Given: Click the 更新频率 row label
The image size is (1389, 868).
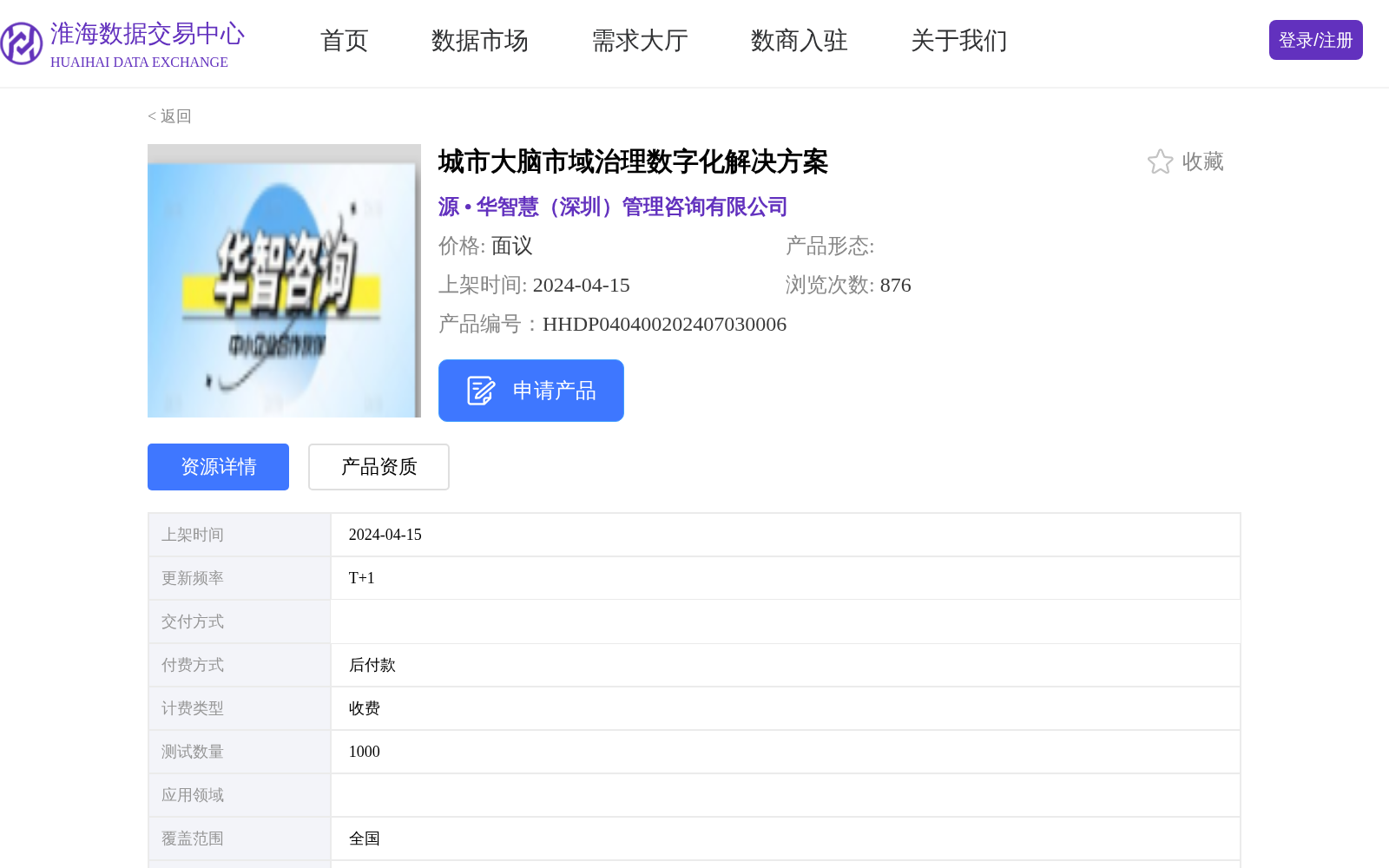Looking at the screenshot, I should point(193,578).
